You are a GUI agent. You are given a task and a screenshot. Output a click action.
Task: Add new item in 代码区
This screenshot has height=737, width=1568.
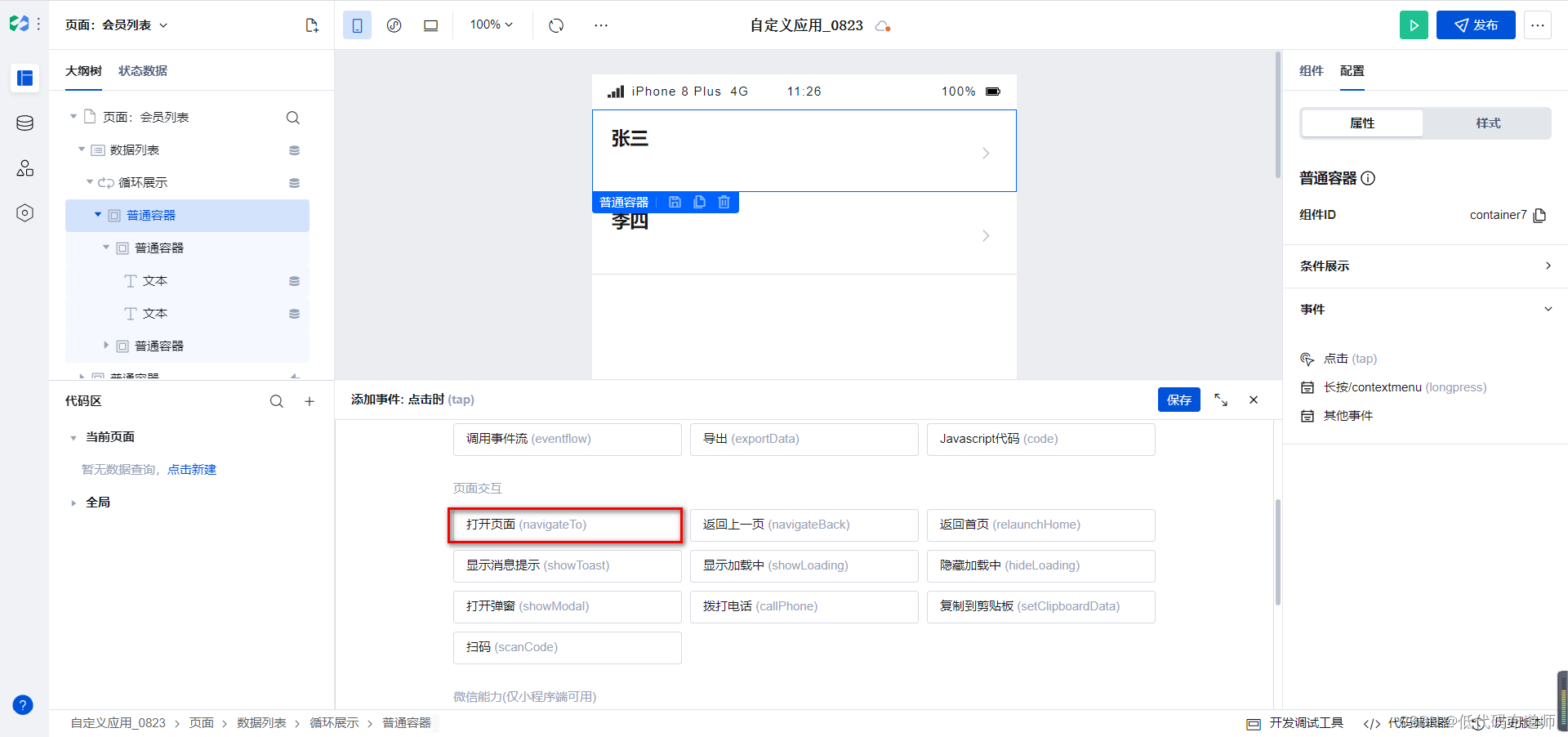(x=310, y=401)
